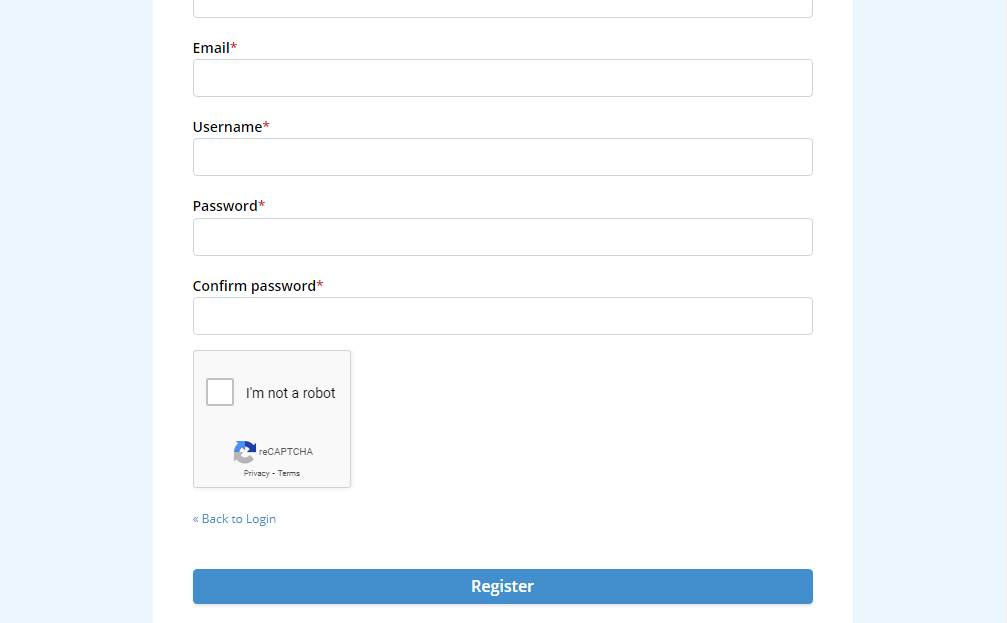Click the Password field label
Image resolution: width=1007 pixels, height=623 pixels.
225,206
